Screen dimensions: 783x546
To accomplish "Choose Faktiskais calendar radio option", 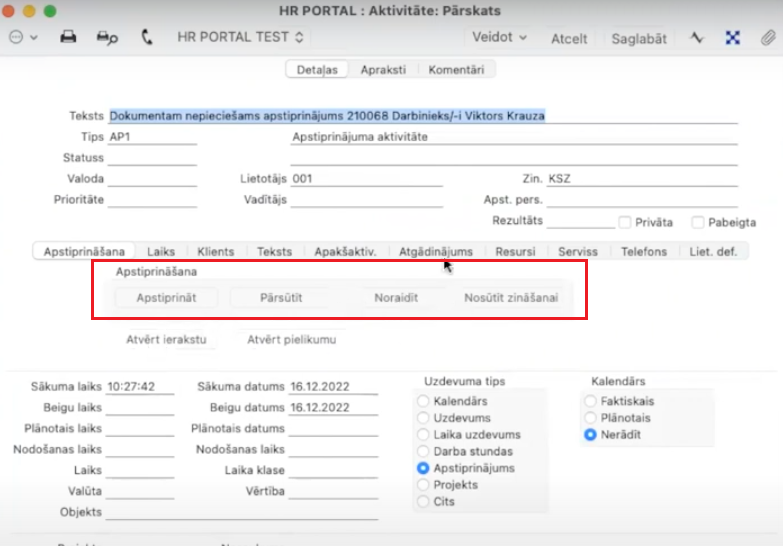I will pos(590,401).
